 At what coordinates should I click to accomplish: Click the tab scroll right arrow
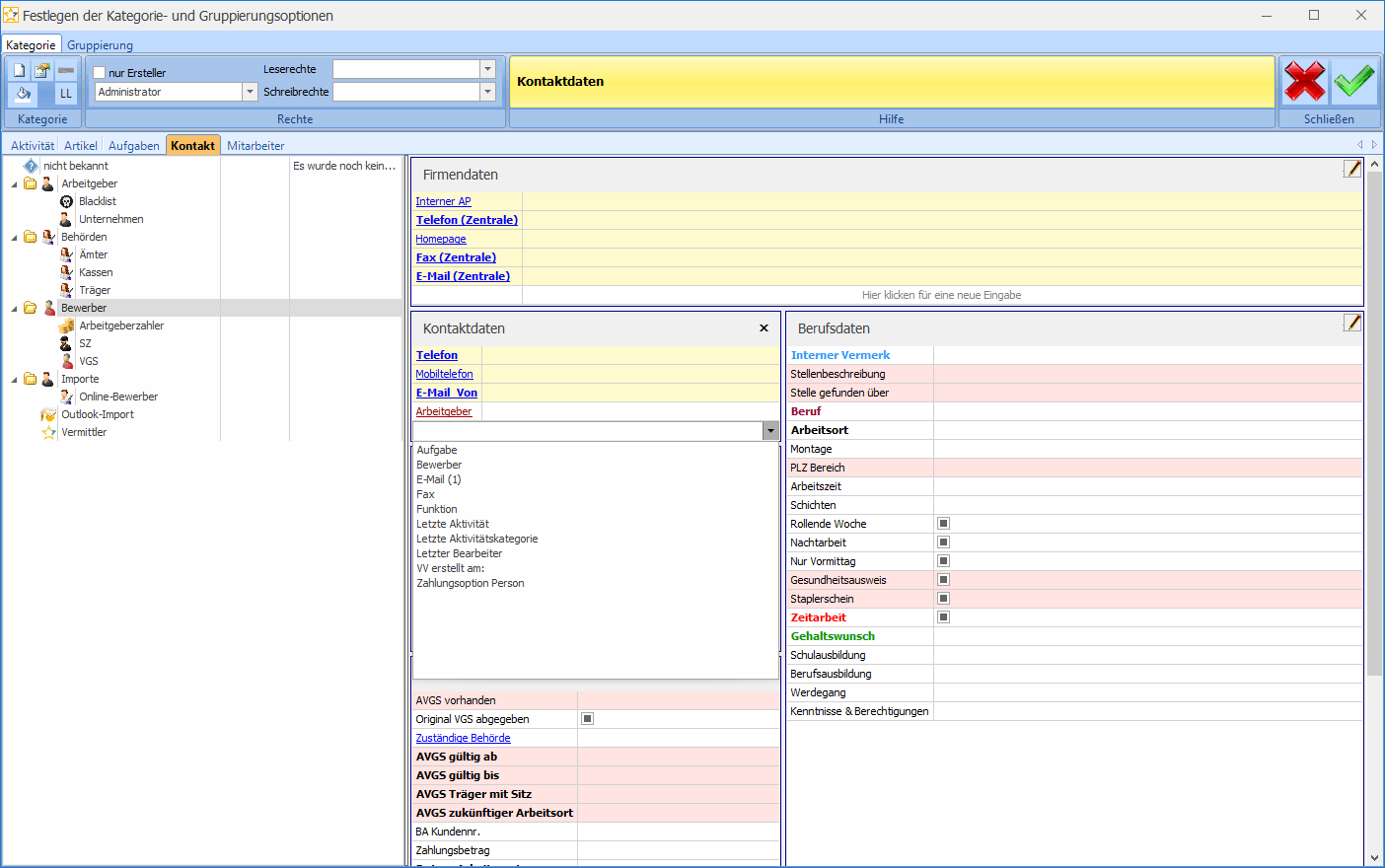(x=1374, y=145)
